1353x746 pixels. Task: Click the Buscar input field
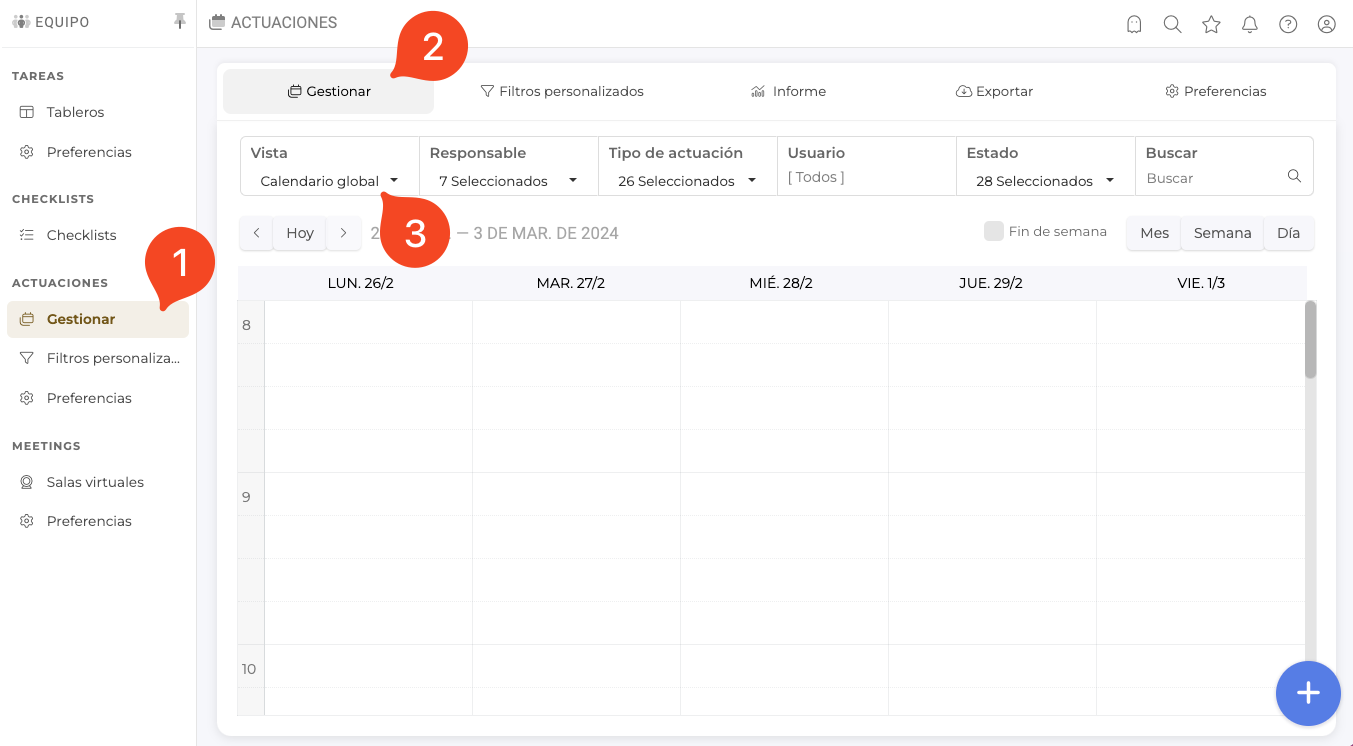1212,178
